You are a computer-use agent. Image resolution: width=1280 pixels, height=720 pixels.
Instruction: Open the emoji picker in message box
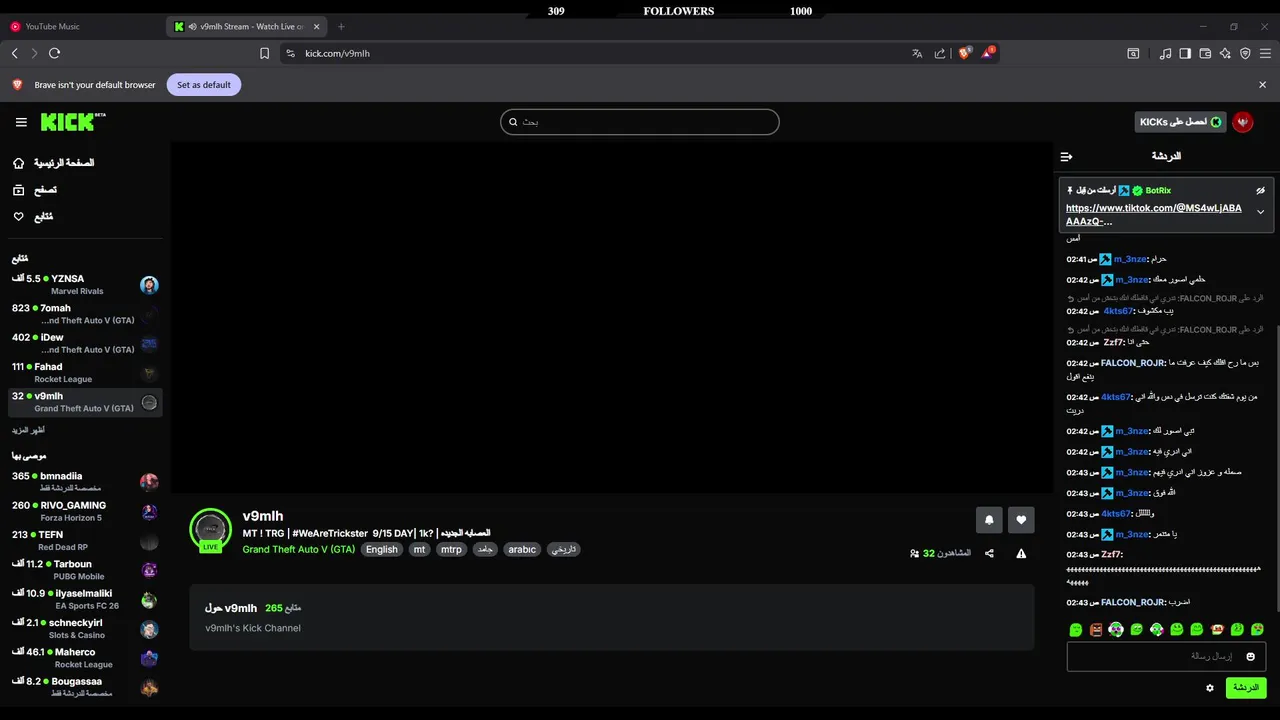pos(1250,656)
